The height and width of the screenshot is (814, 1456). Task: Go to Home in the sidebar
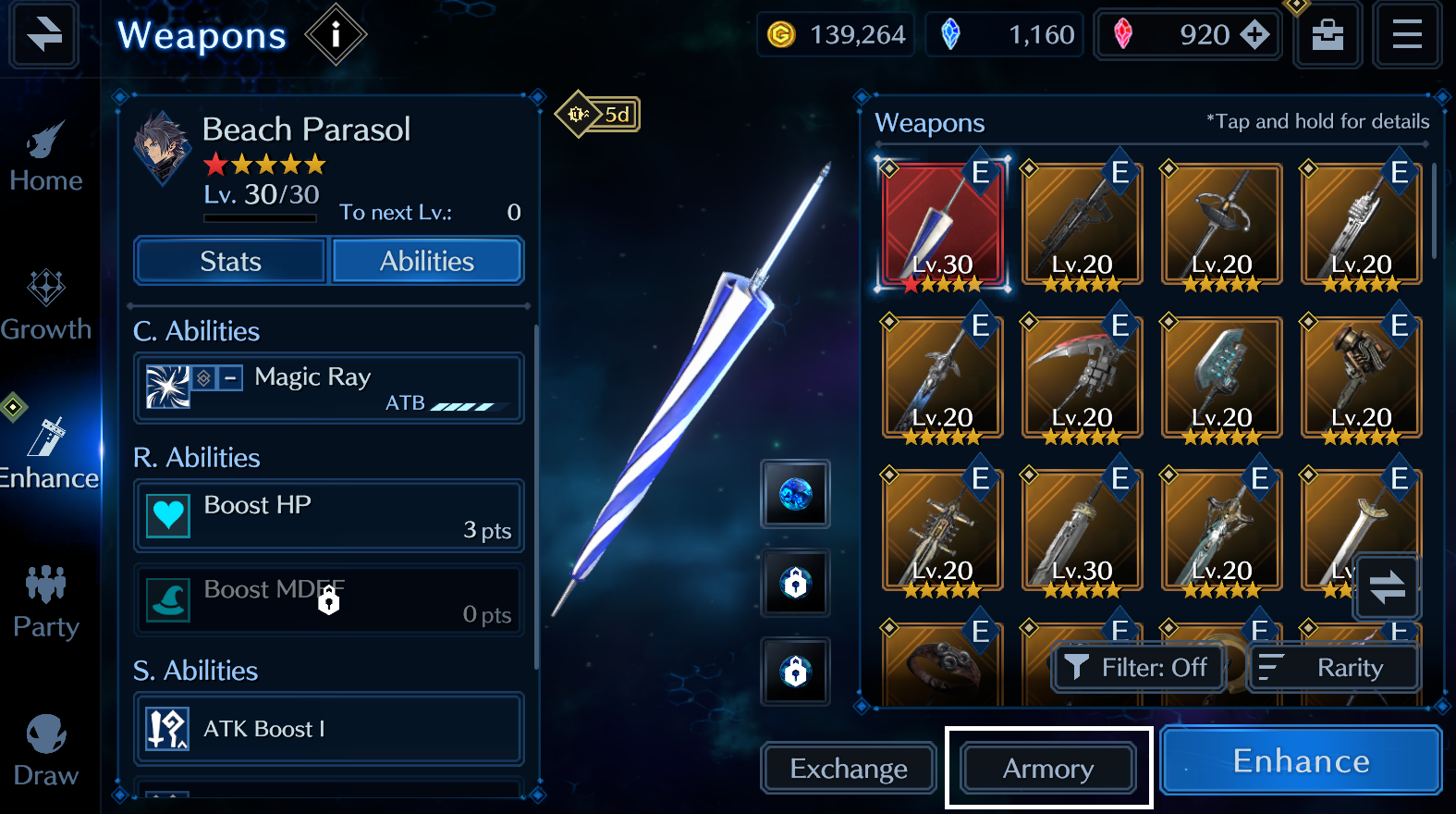46,157
